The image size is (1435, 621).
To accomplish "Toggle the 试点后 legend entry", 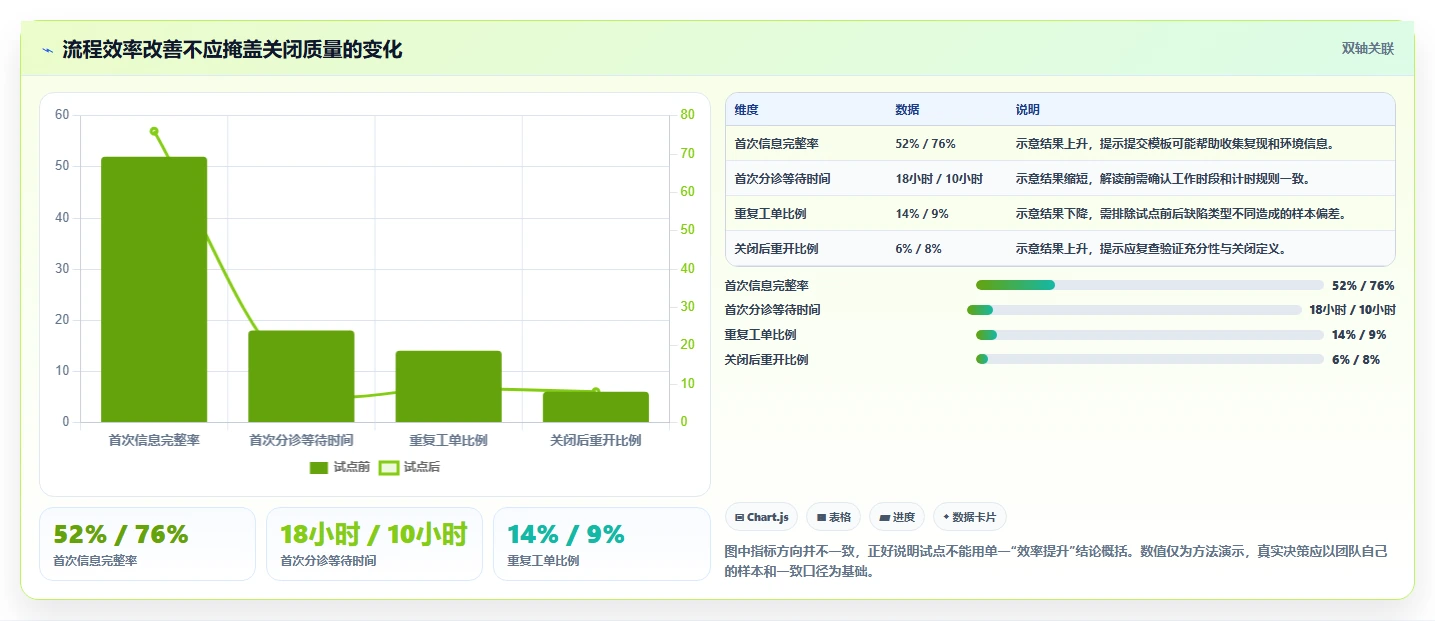I will (410, 467).
